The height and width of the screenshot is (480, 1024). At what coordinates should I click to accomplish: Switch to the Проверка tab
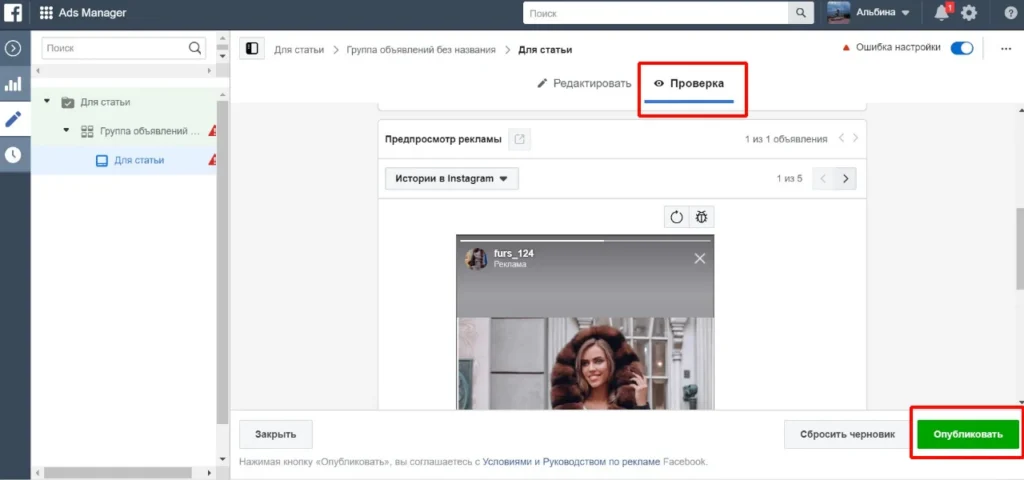click(689, 84)
